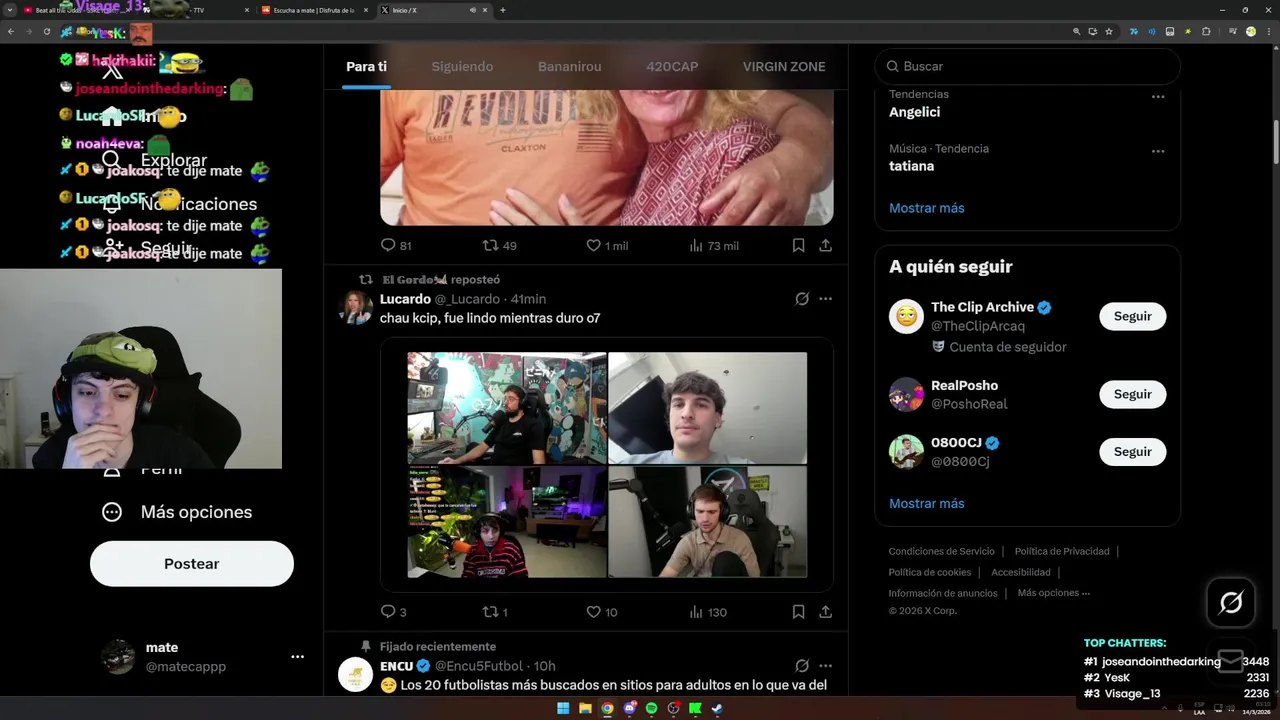View analytics showing 73 mil views
The width and height of the screenshot is (1280, 720).
[x=697, y=245]
